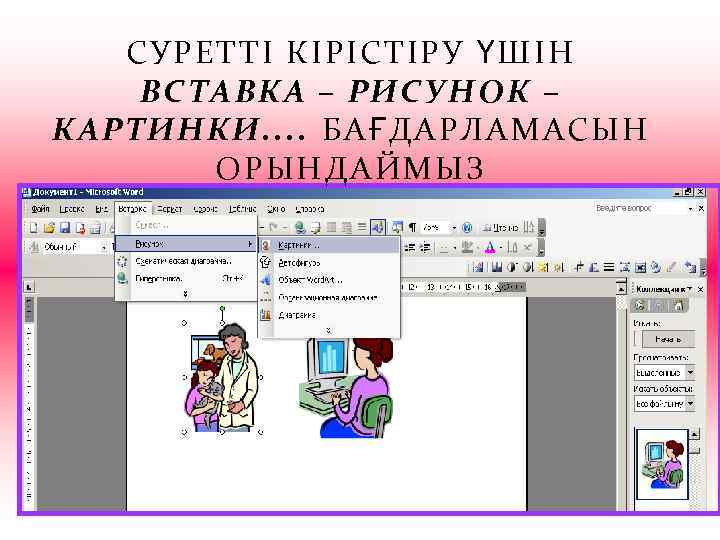Expand the Вставка menu's hidden items chevron
This screenshot has height=540, width=720.
(x=186, y=294)
